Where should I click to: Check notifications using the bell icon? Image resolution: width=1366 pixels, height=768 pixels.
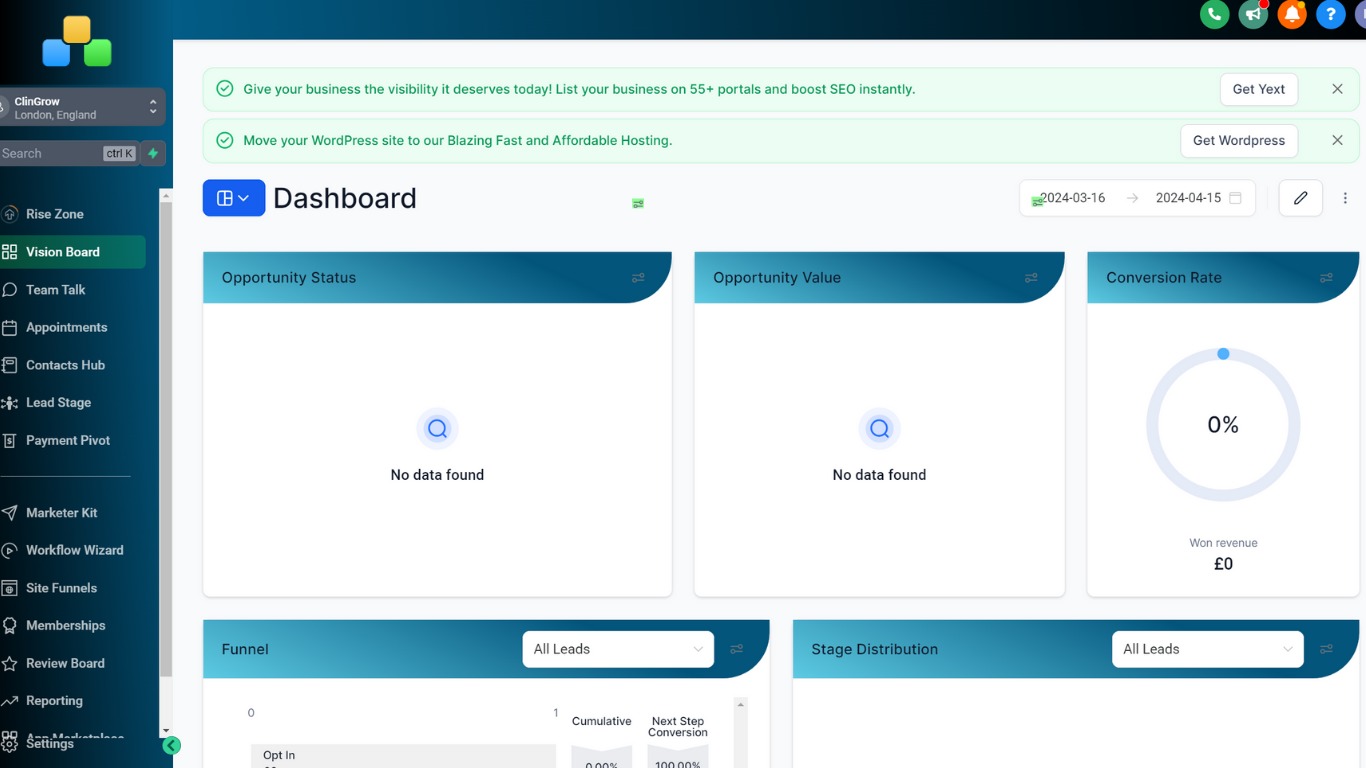(x=1292, y=15)
